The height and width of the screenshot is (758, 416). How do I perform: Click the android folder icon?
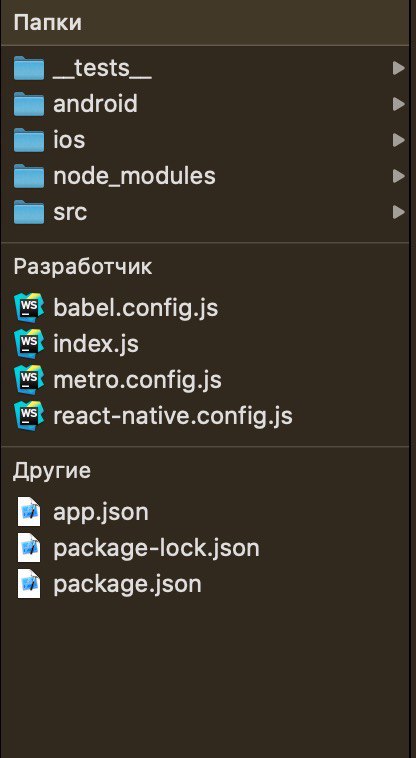[29, 104]
